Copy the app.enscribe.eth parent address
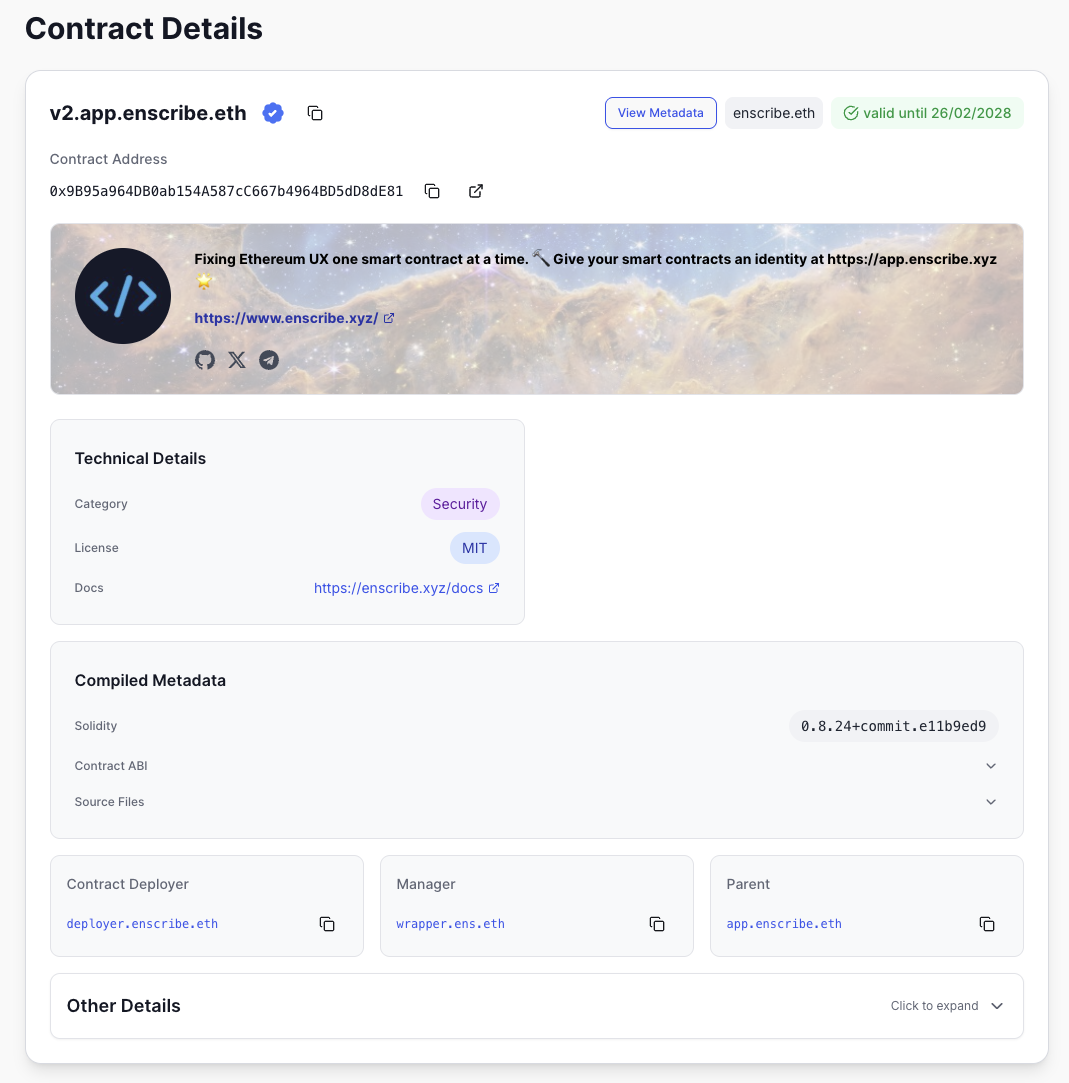 (987, 924)
